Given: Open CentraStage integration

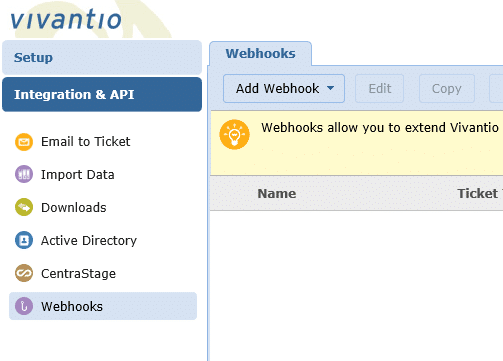Looking at the screenshot, I should click(x=78, y=274).
